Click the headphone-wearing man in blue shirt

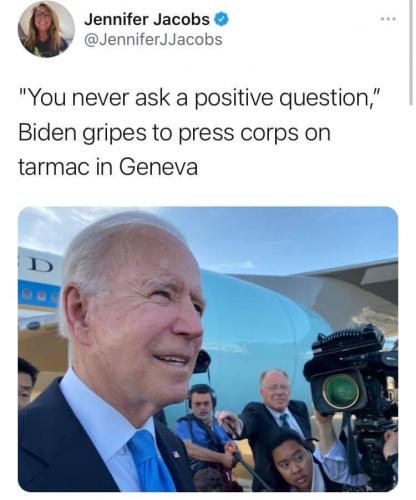pyautogui.click(x=203, y=427)
